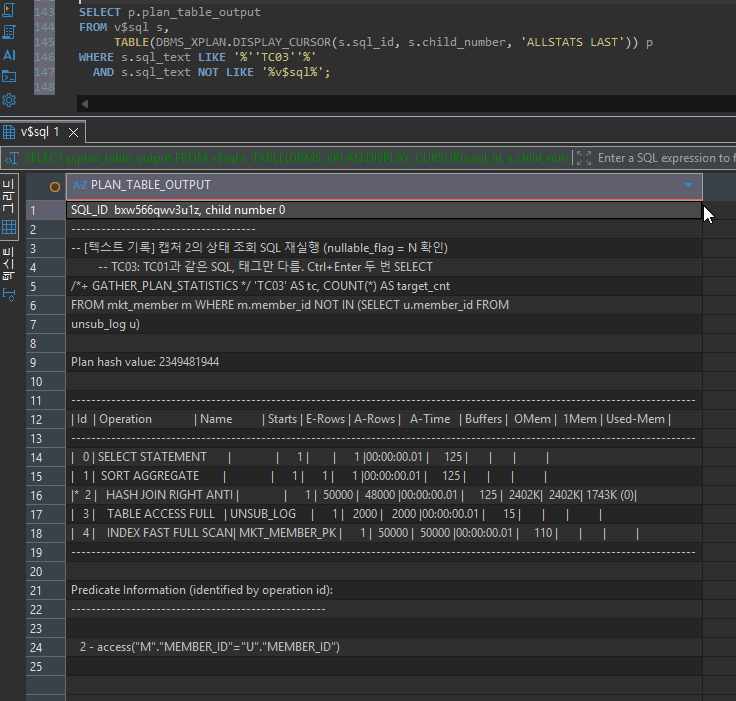This screenshot has height=701, width=736.
Task: Select the 'SQL_ID bxw566qwv3u1z, child number 0' cell
Action: 384,210
